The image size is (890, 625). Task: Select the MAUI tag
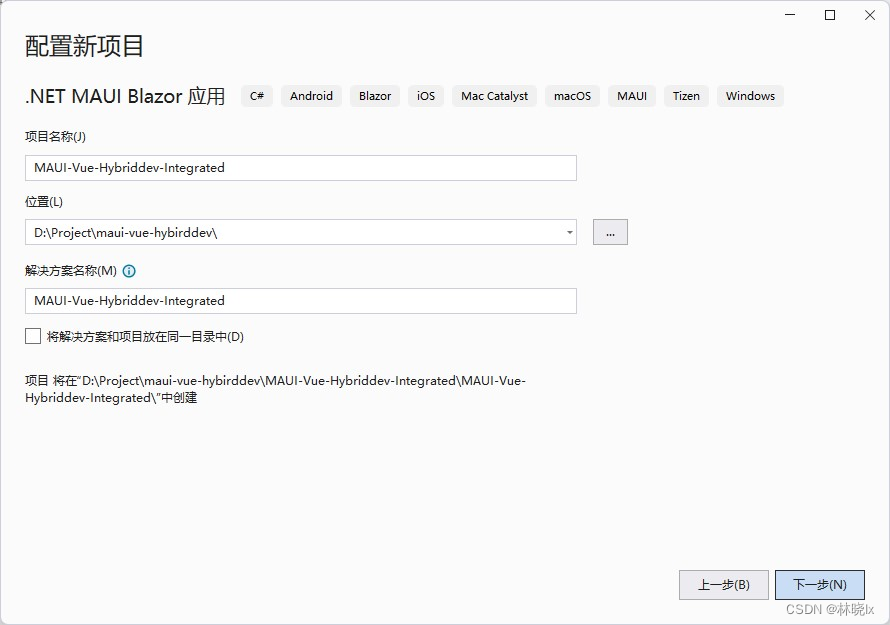[631, 96]
